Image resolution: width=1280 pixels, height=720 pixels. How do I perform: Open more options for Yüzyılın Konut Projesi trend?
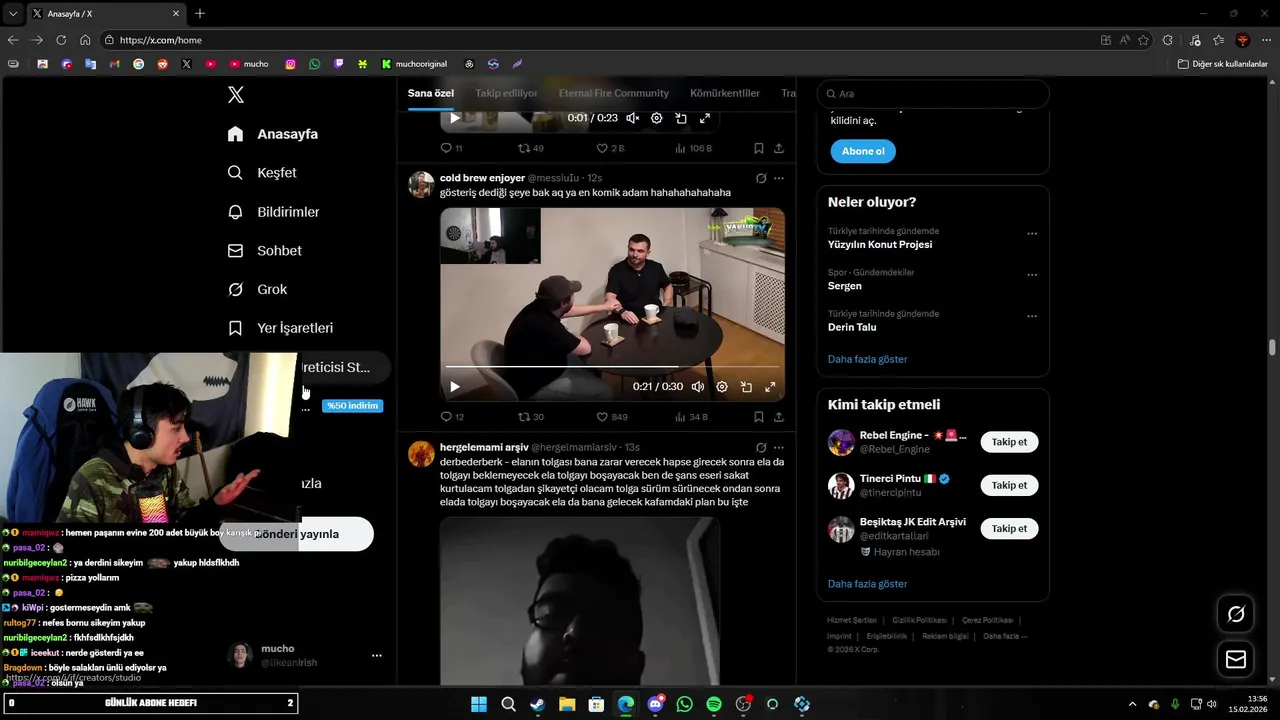pyautogui.click(x=1032, y=233)
